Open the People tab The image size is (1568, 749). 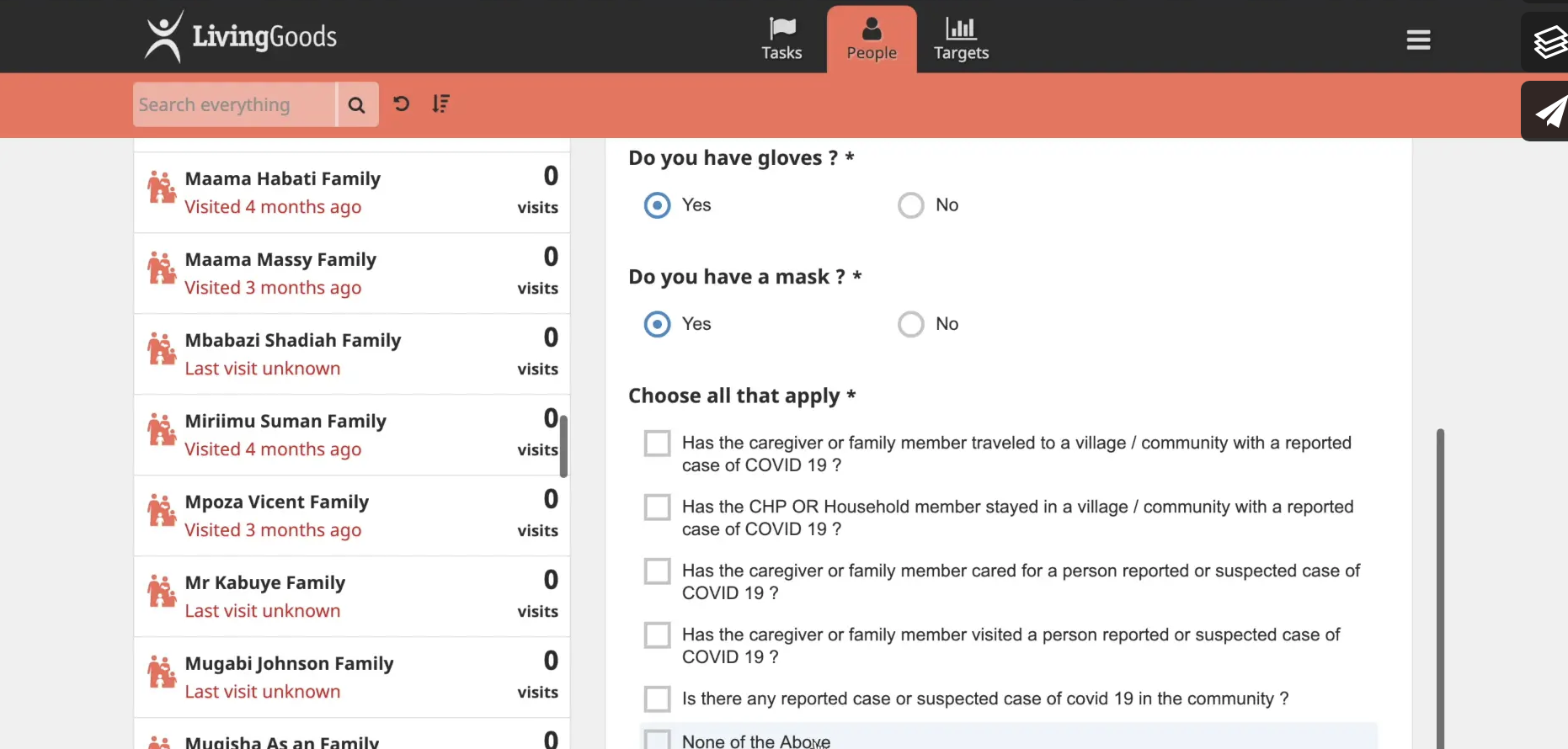pos(872,40)
